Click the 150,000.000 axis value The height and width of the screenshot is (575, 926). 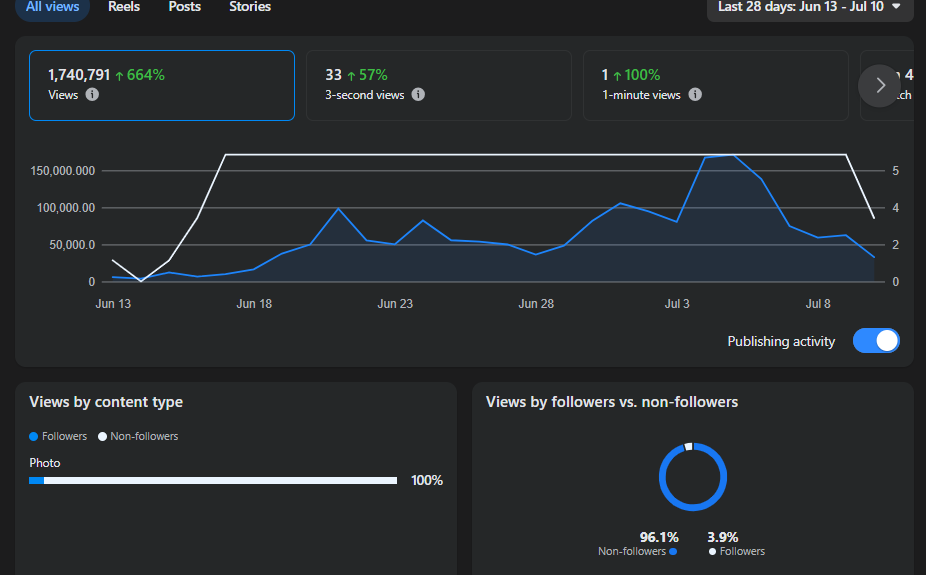(63, 171)
